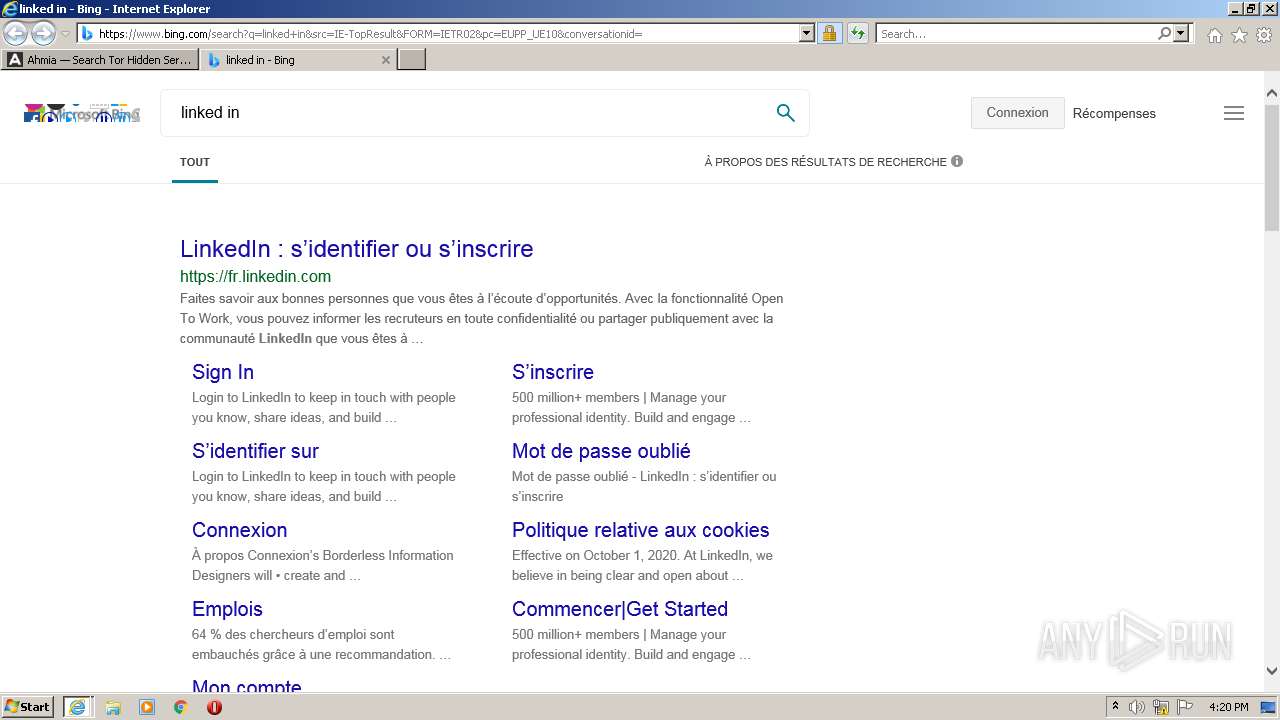Viewport: 1280px width, 720px height.
Task: Click the refresh page icon
Action: (x=858, y=34)
